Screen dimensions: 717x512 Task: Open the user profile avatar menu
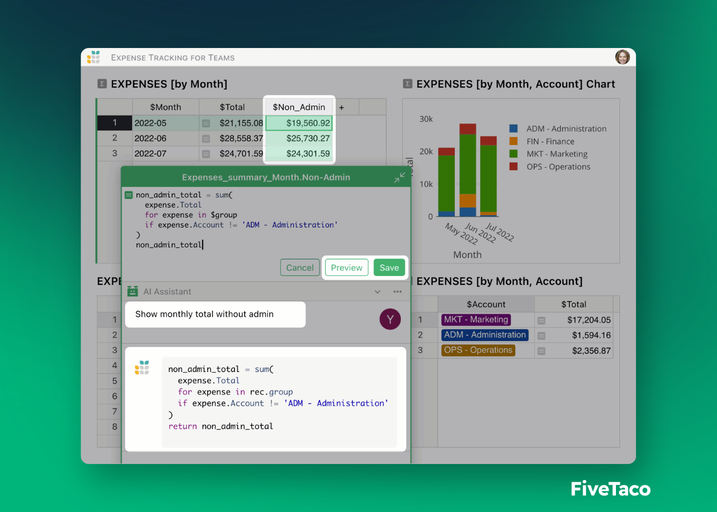[x=622, y=57]
